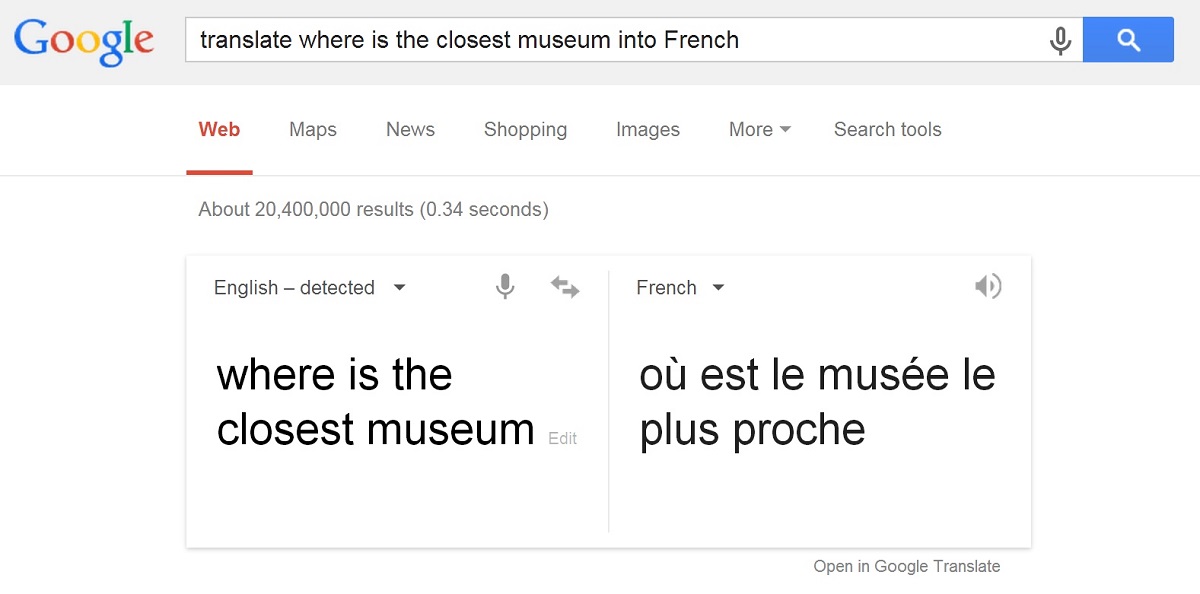This screenshot has height=594, width=1200.
Task: Follow the "Open in Google Translate" link
Action: (x=906, y=566)
